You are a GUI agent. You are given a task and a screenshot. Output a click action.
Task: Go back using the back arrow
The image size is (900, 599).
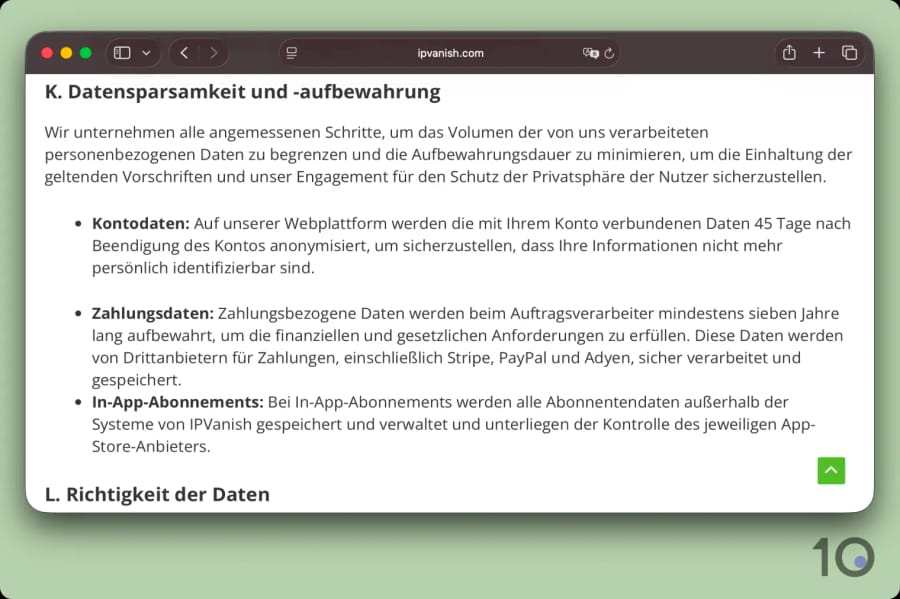tap(184, 52)
